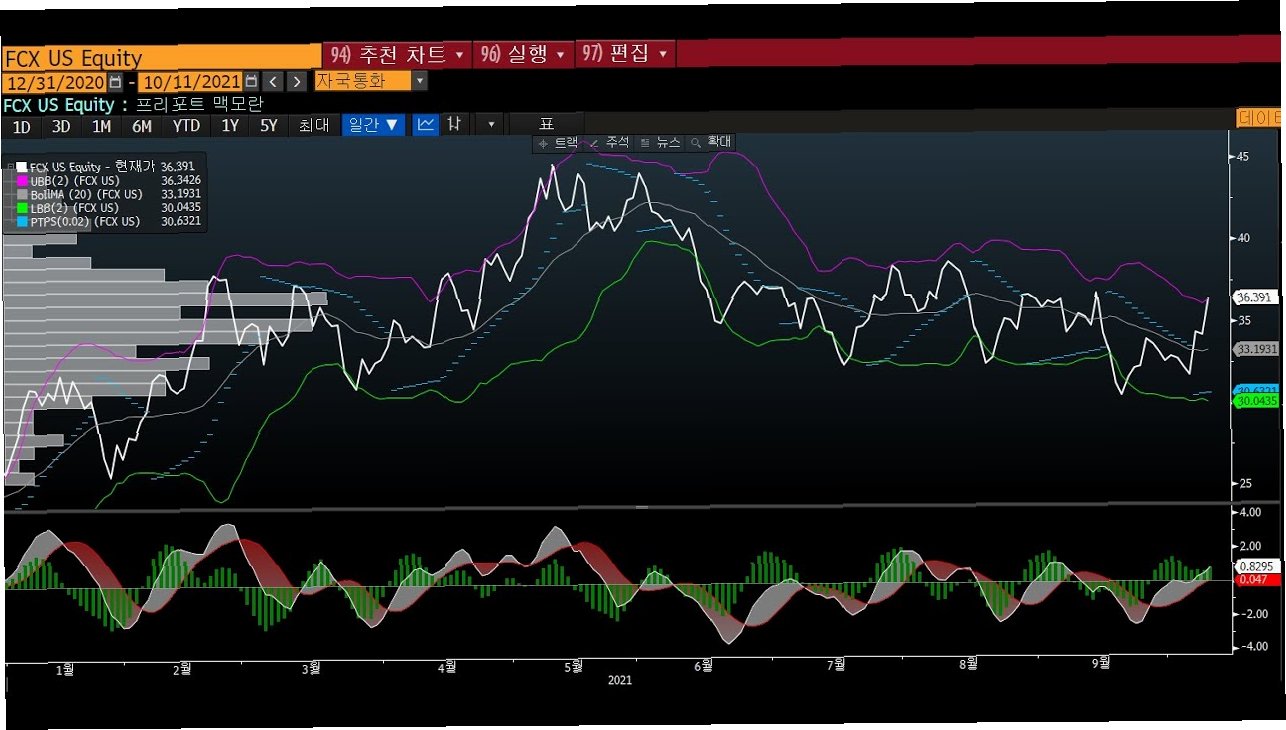This screenshot has height=730, width=1286.
Task: Click 자국통화 currency field
Action: tap(363, 81)
